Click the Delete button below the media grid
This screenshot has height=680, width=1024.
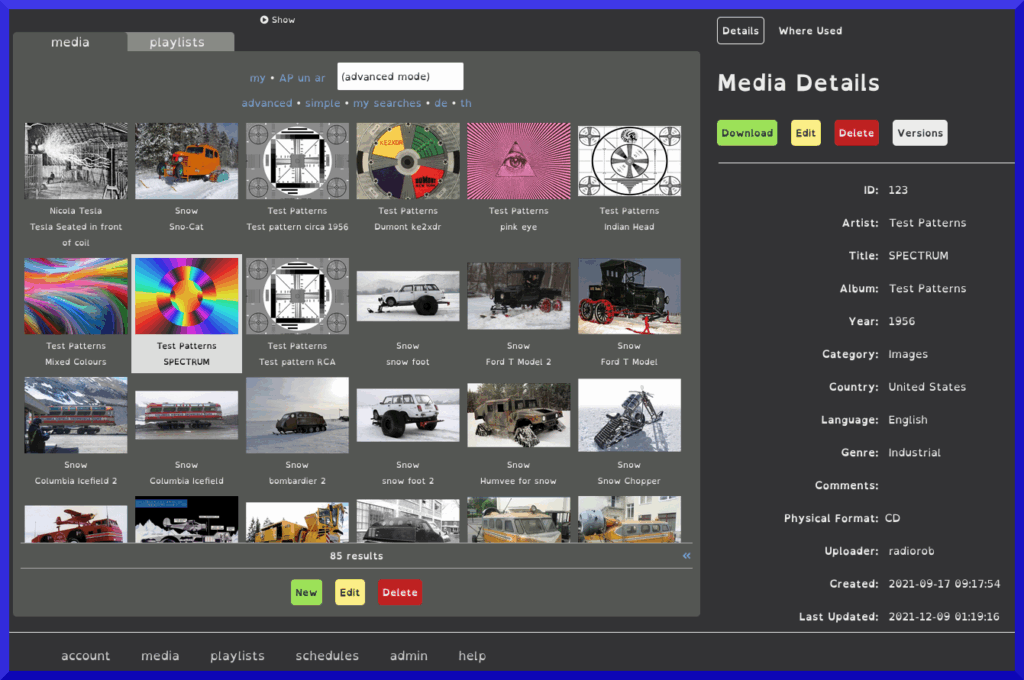[x=399, y=592]
